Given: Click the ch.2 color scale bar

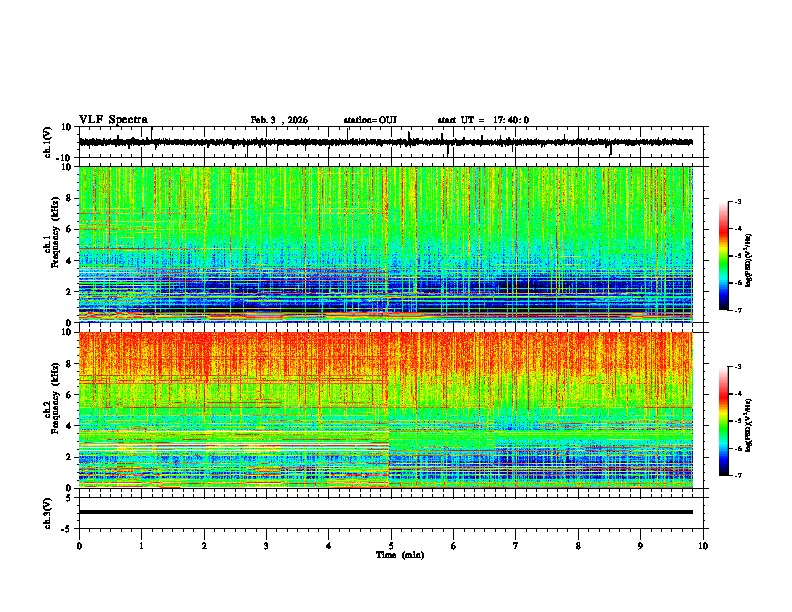Looking at the screenshot, I should (x=724, y=421).
